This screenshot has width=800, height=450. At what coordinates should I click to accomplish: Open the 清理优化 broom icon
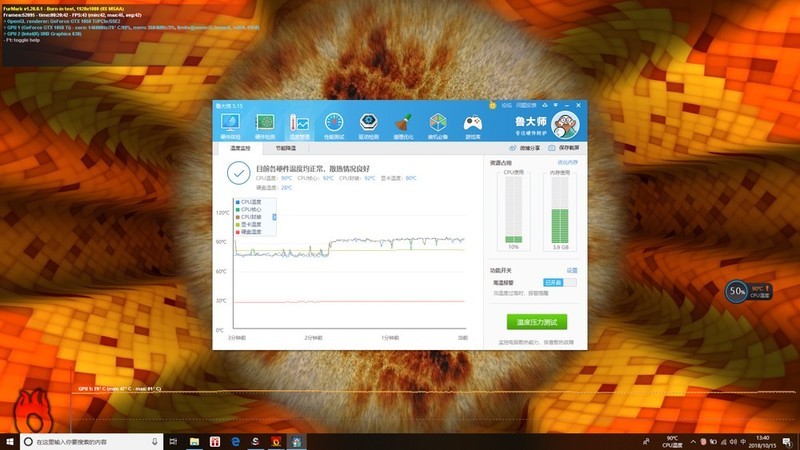[x=403, y=126]
